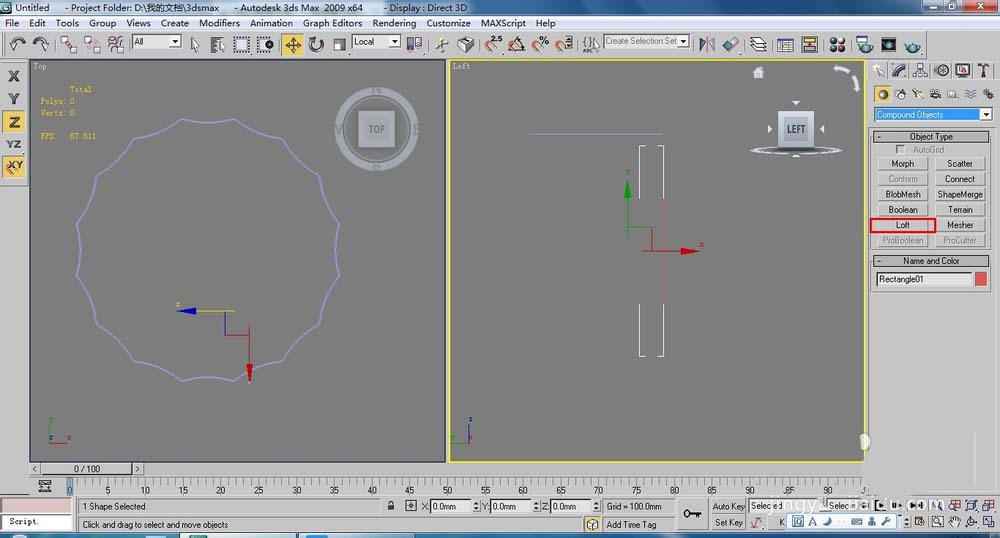Image resolution: width=1000 pixels, height=538 pixels.
Task: Restrict movement to the Y axis
Action: 13,99
